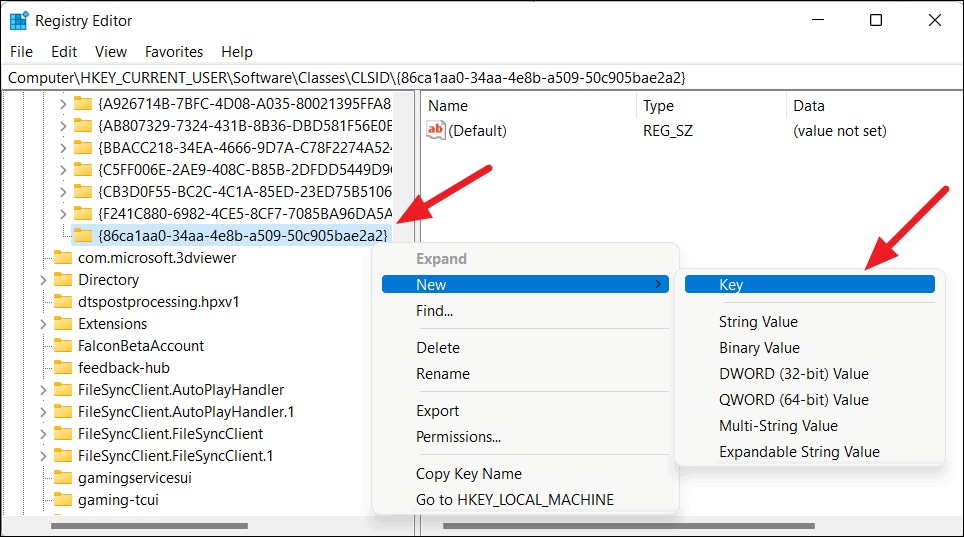
Task: Click folder icon next to Extensions
Action: [63, 324]
